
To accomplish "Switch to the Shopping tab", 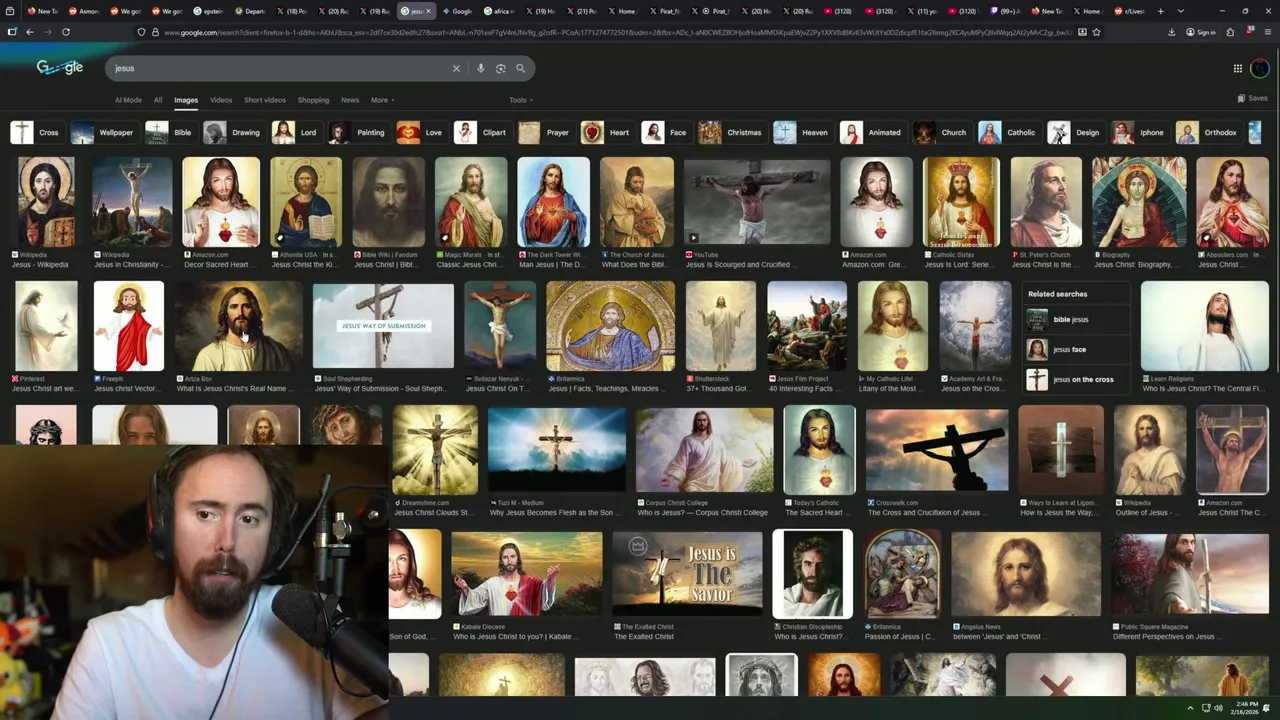I will 313,100.
